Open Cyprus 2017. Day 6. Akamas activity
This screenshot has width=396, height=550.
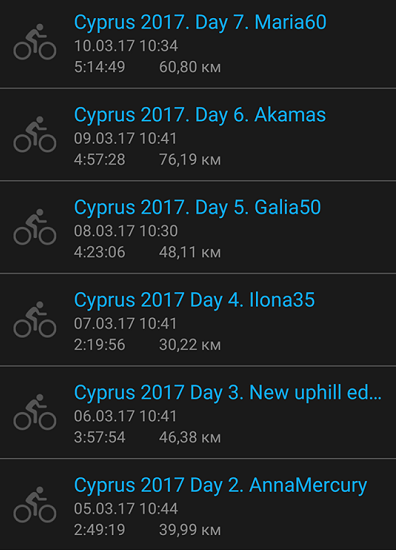pyautogui.click(x=200, y=115)
